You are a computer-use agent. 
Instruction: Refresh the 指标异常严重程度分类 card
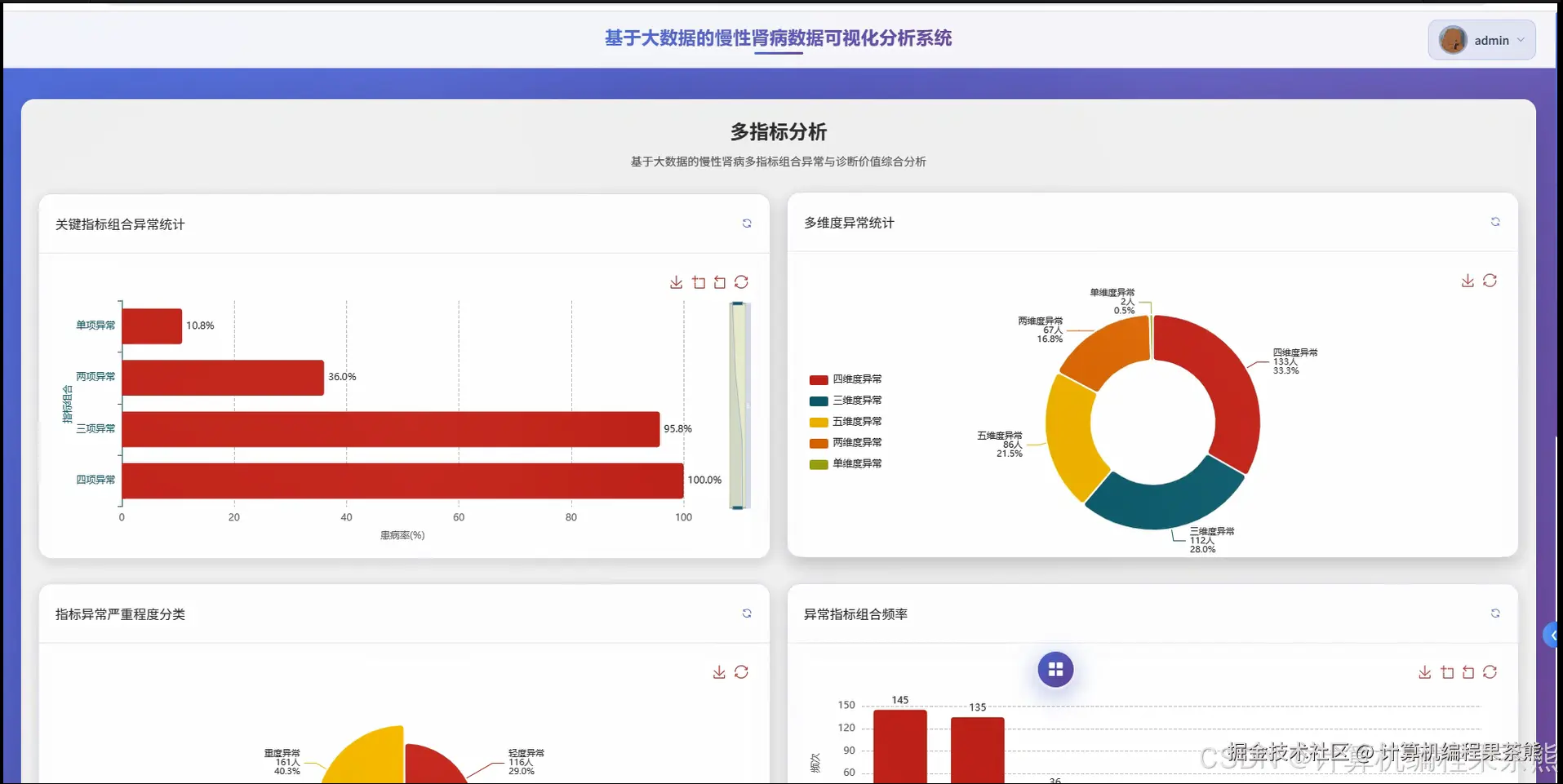(747, 613)
